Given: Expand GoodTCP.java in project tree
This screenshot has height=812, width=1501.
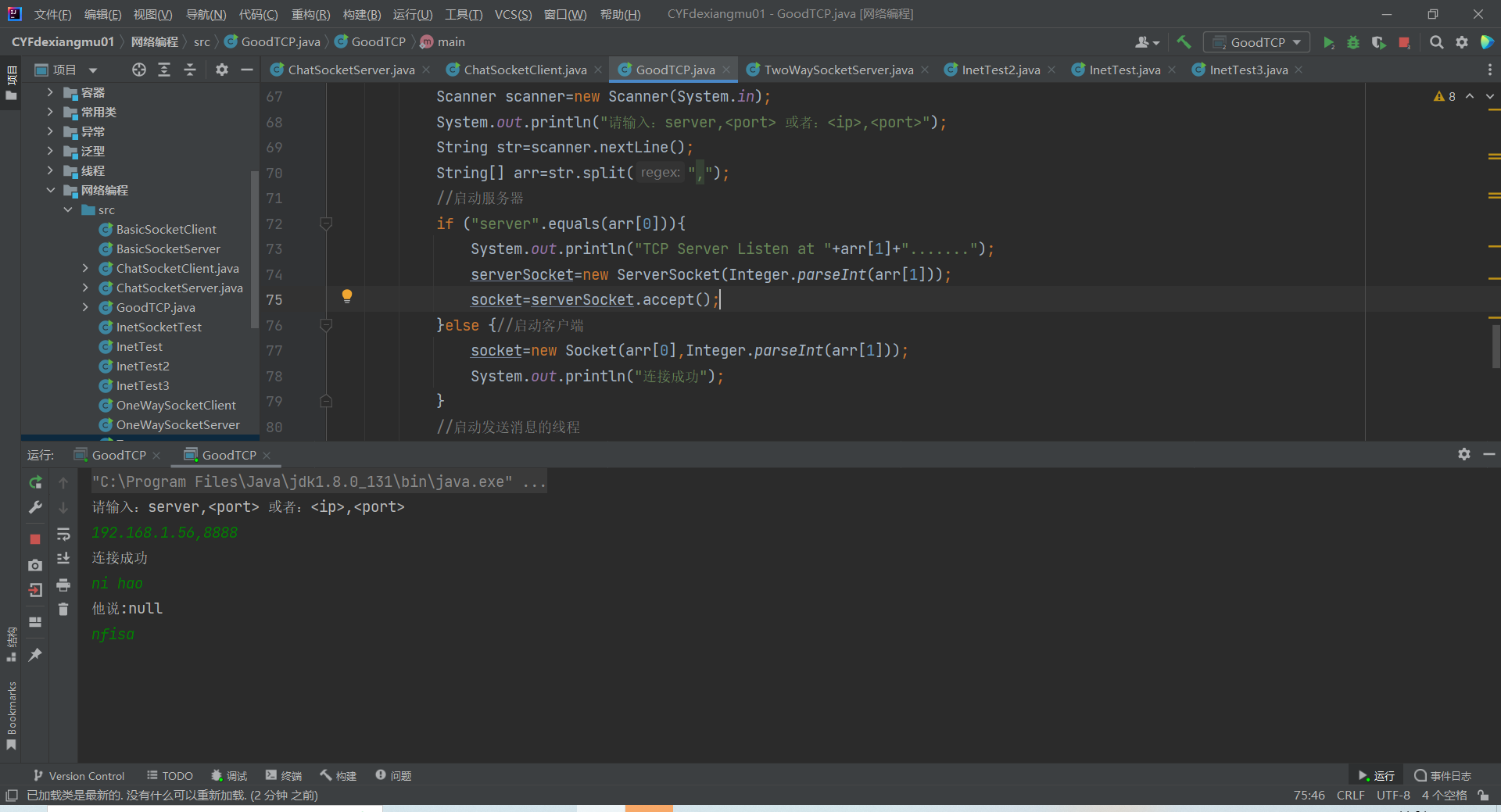Looking at the screenshot, I should click(x=85, y=307).
